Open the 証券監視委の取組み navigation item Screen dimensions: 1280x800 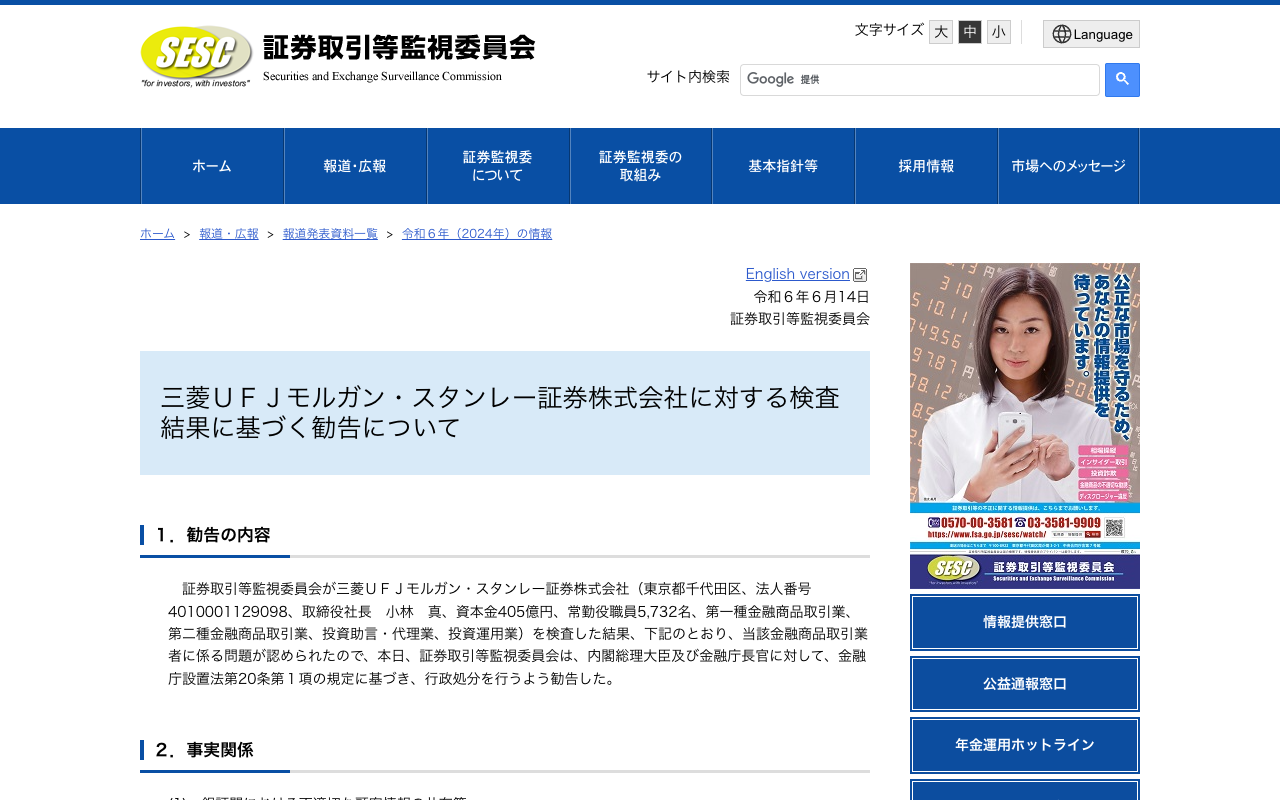(641, 166)
